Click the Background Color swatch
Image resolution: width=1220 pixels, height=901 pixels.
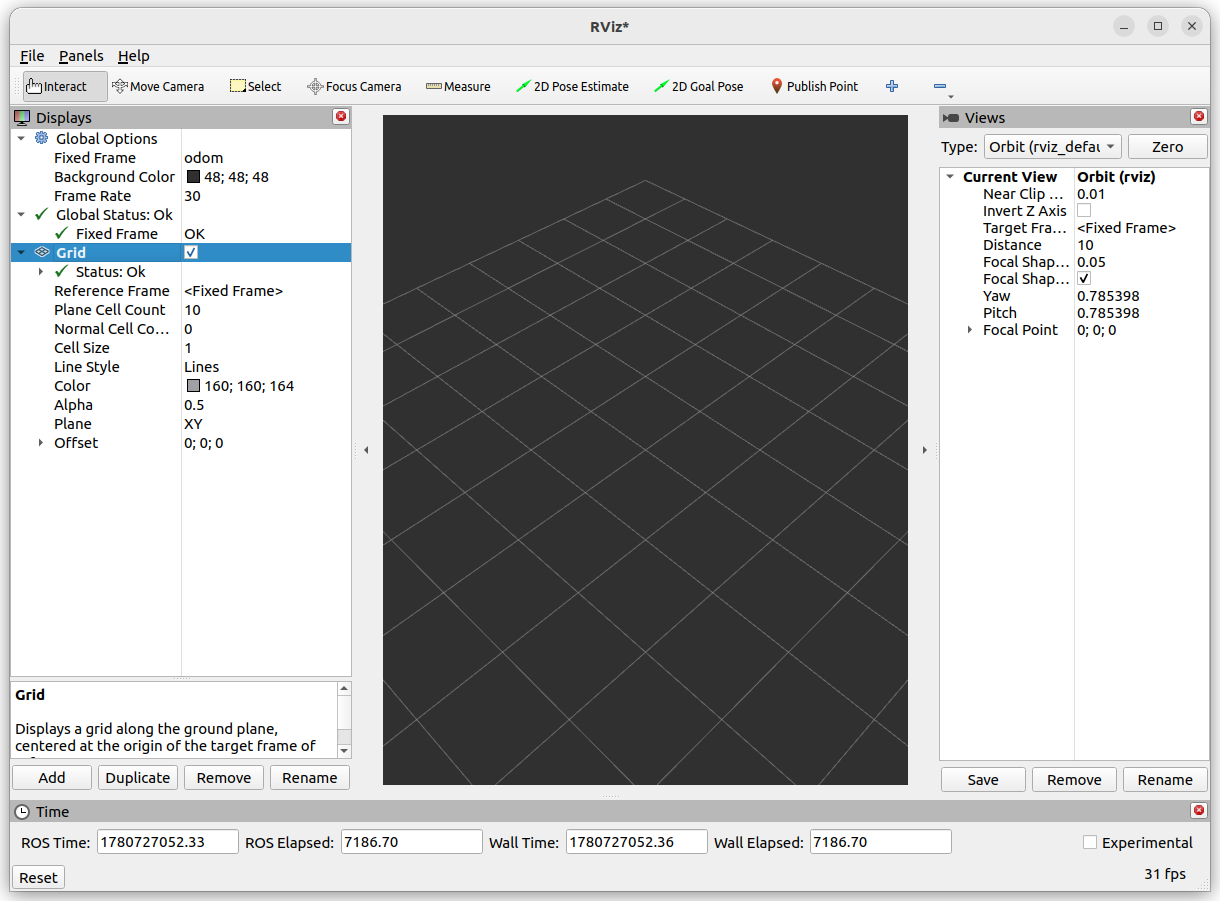click(194, 177)
